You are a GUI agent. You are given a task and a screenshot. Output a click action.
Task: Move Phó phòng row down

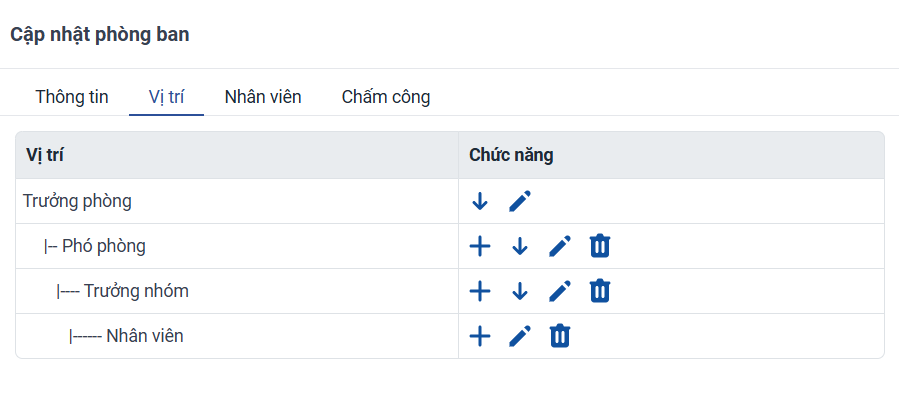click(x=519, y=247)
